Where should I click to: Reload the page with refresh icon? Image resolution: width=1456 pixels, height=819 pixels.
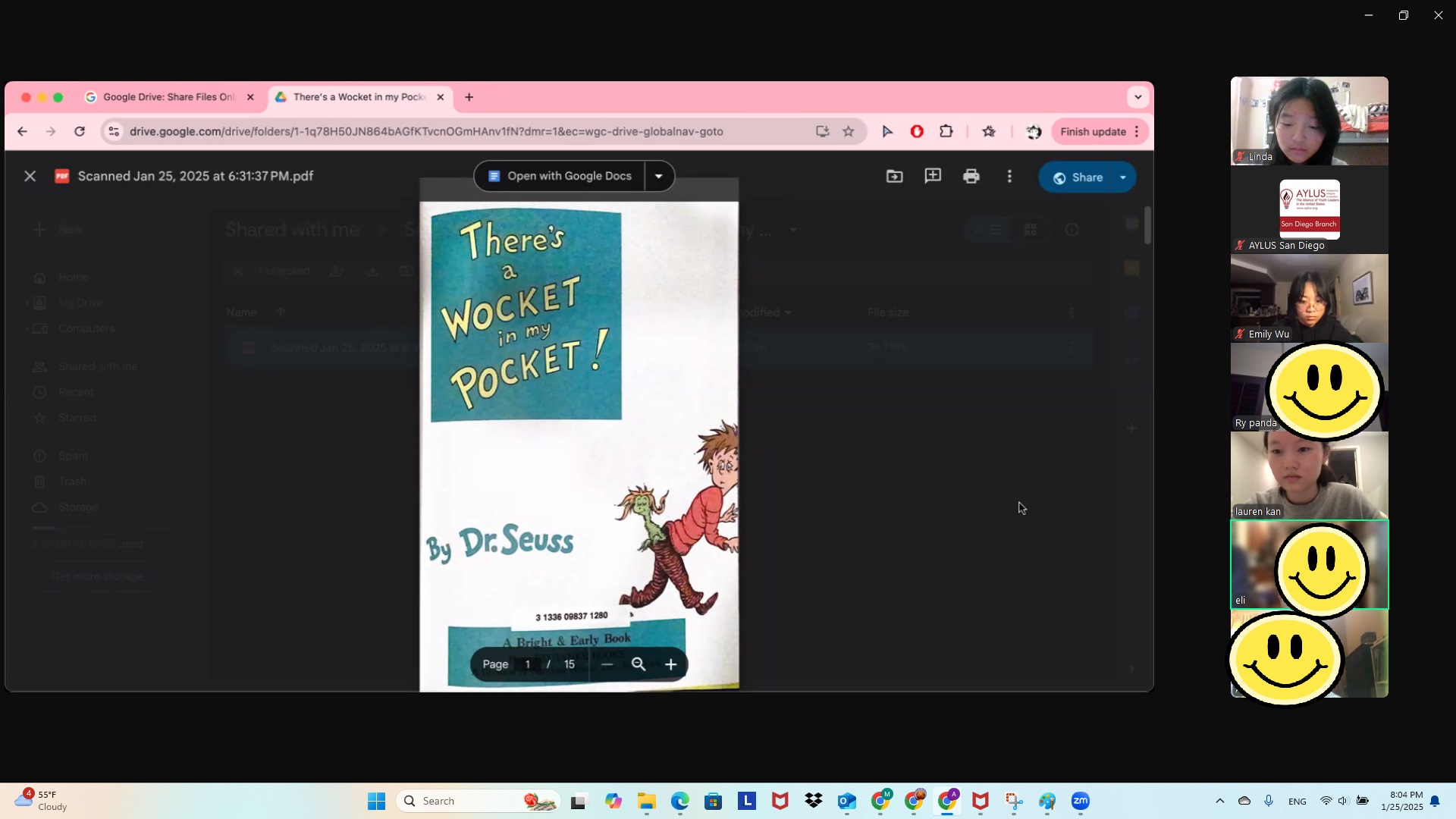click(80, 131)
